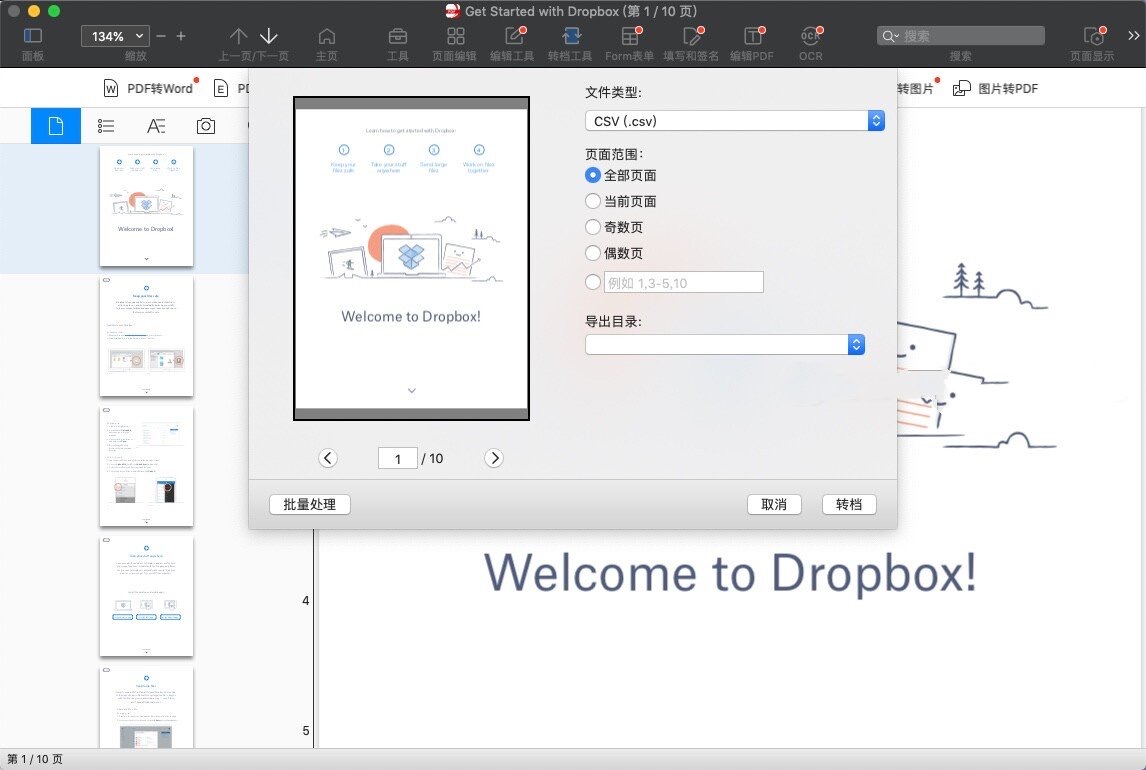Open the 文件类型 CSV format dropdown
Screen dimensions: 1146x770
735,120
